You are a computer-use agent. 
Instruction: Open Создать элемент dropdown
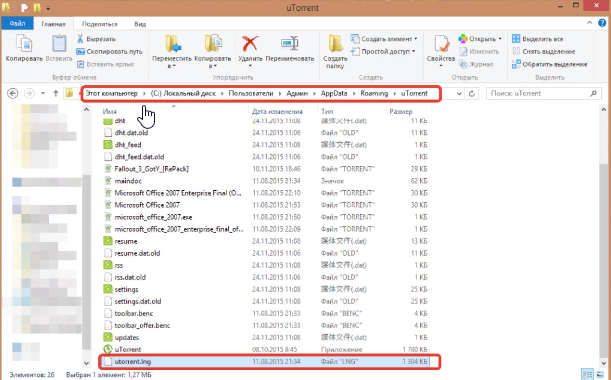click(x=384, y=39)
